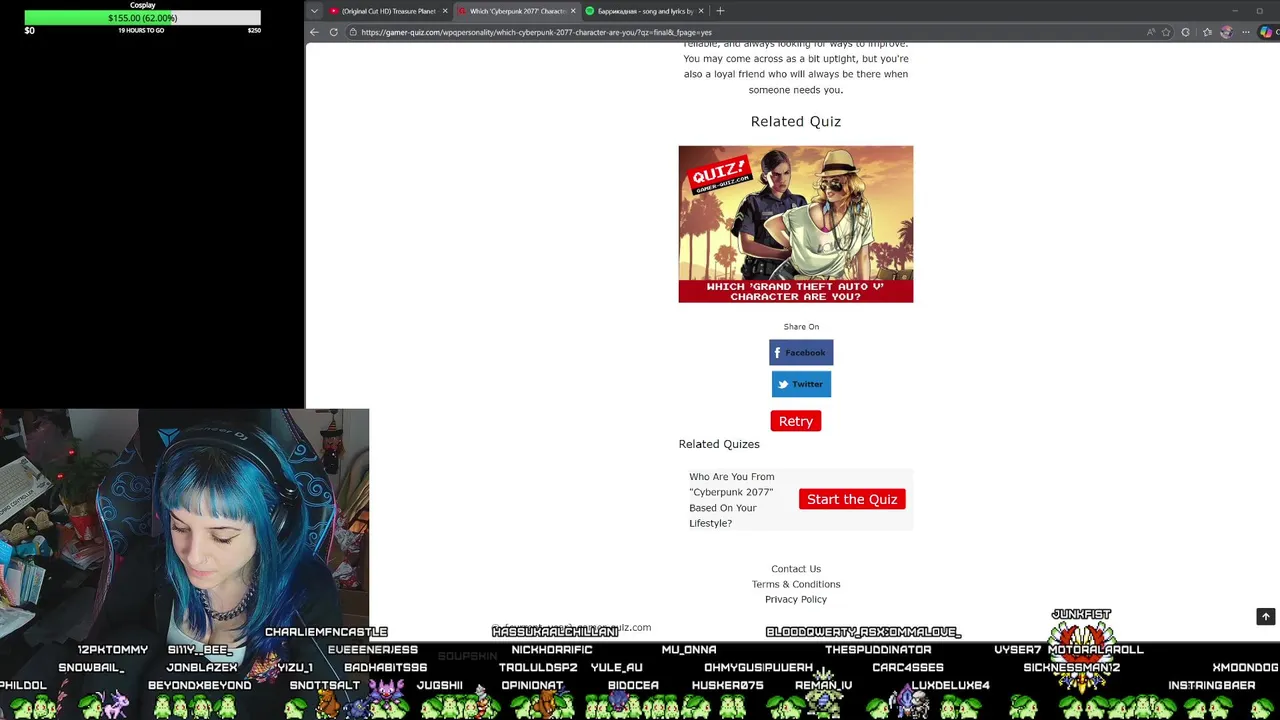1280x720 pixels.
Task: Click the scroll-to-top arrow button
Action: click(1266, 617)
